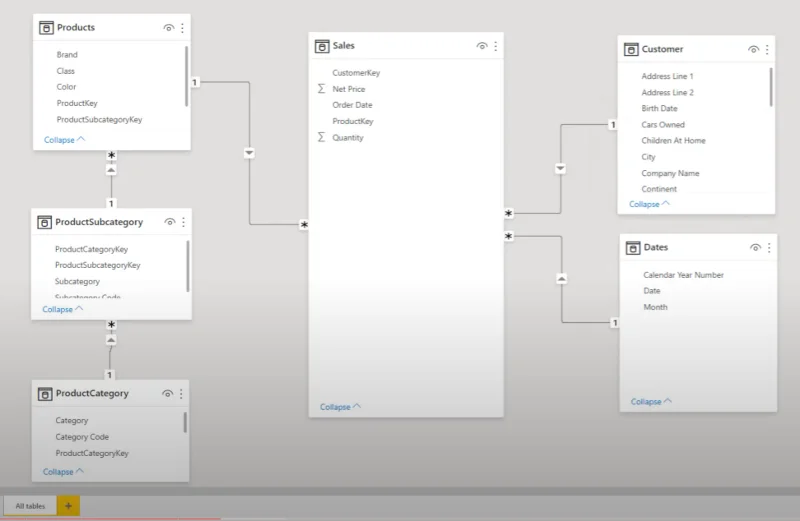
Task: Toggle Dates table visibility eye
Action: coord(755,247)
